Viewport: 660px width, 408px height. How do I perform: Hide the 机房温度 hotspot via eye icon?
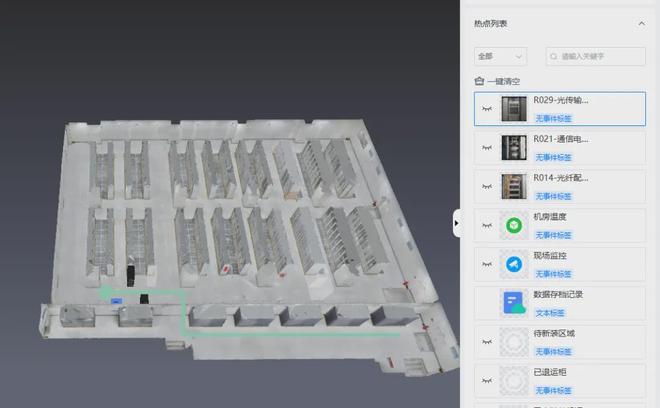pos(487,226)
